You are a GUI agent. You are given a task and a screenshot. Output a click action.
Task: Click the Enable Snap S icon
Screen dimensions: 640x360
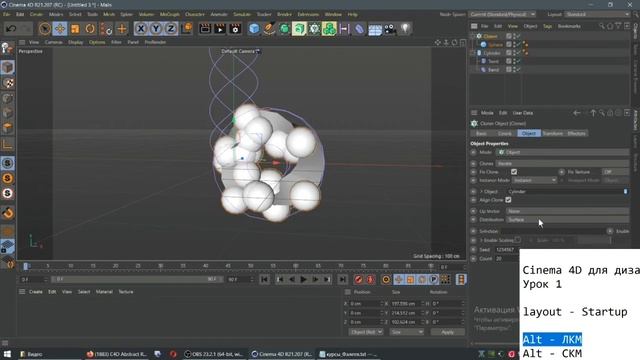click(7, 163)
